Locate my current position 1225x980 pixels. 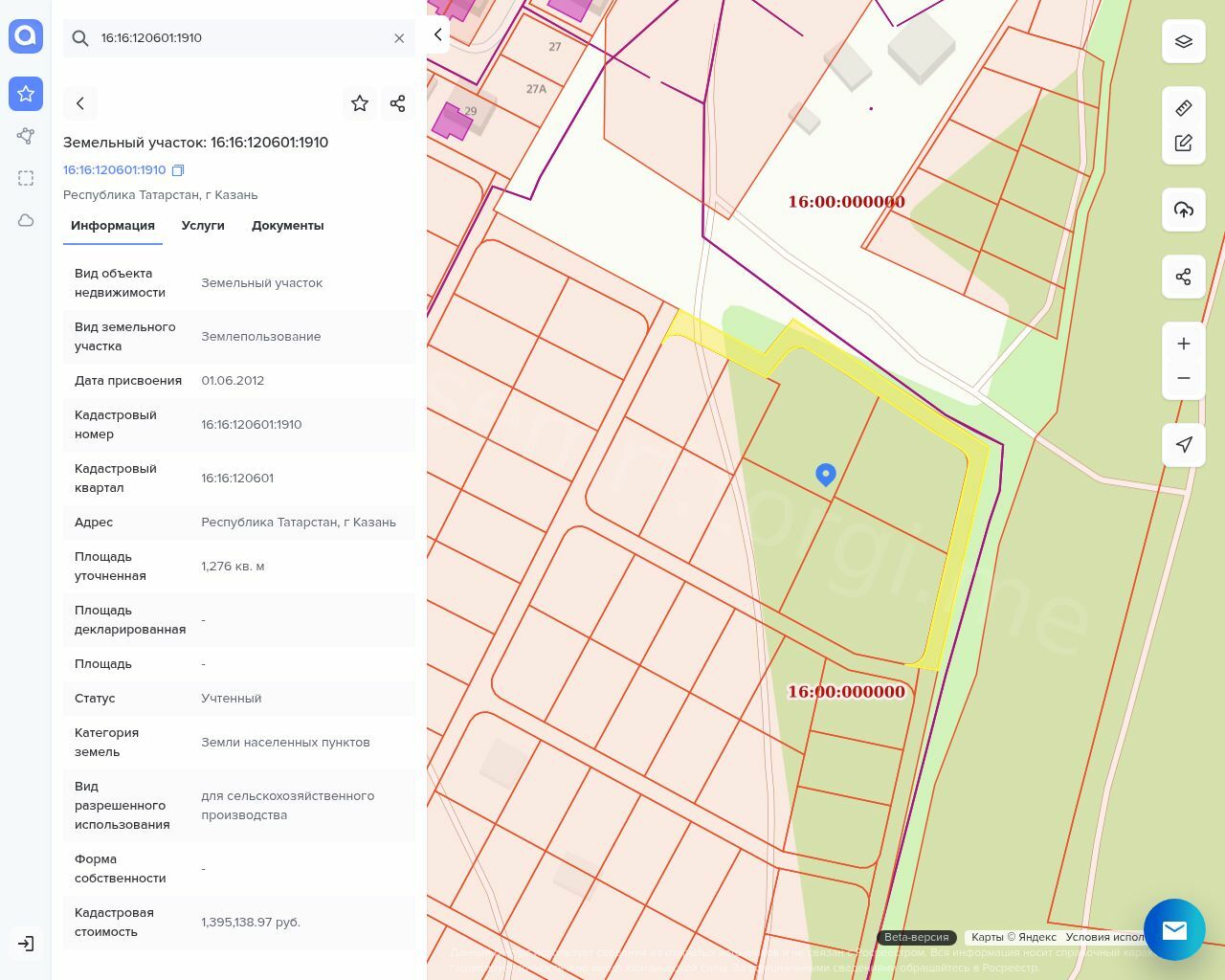tap(1184, 444)
